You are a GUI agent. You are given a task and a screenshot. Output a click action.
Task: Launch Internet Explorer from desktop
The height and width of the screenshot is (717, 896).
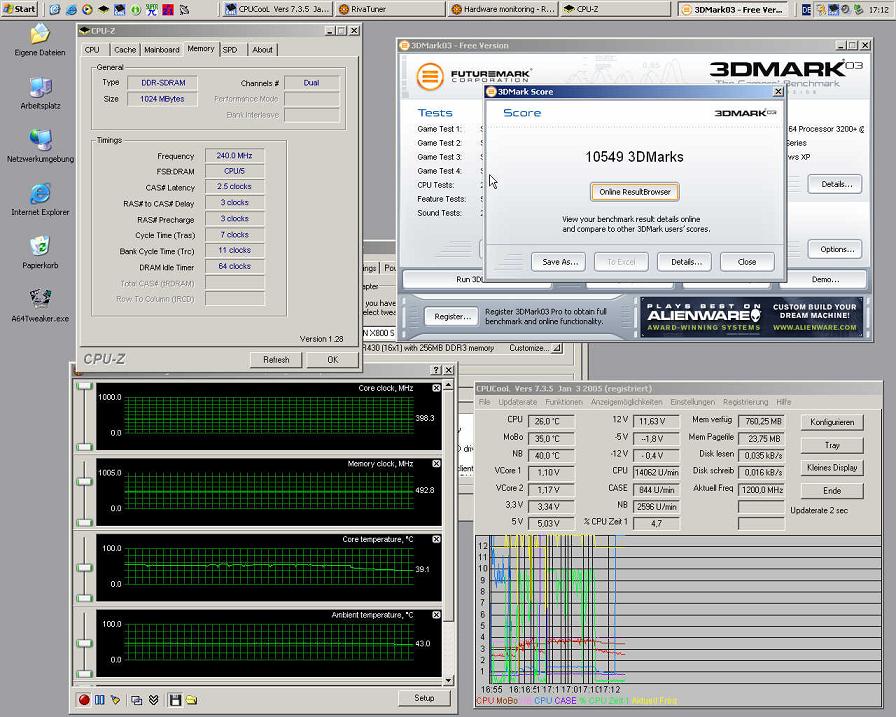click(x=40, y=199)
